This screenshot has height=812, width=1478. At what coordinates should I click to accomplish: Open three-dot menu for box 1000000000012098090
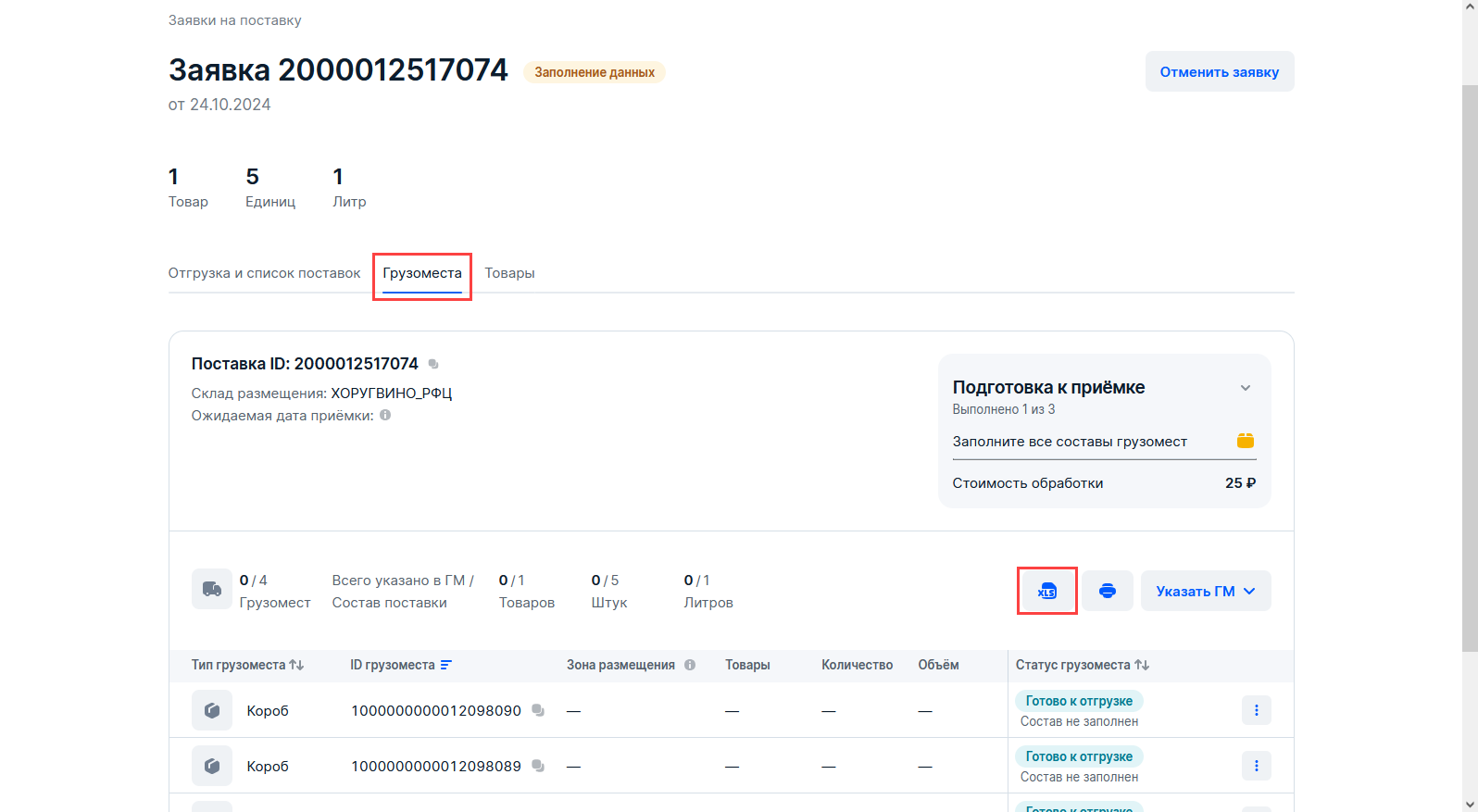[1256, 710]
